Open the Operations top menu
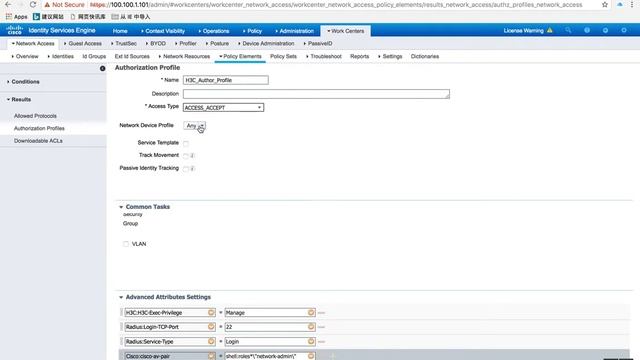The width and height of the screenshot is (640, 360). [213, 31]
